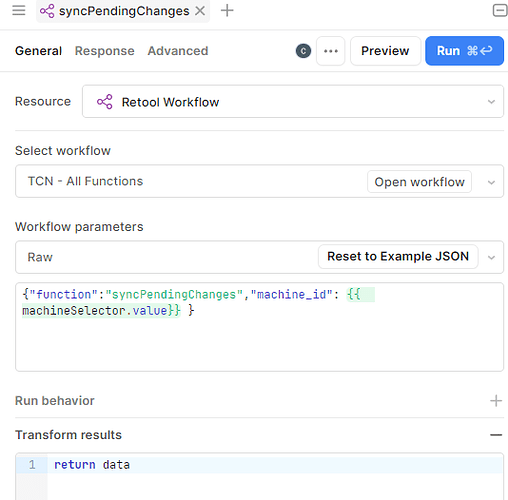Select the syncPendingChanges query tab

pos(123,11)
